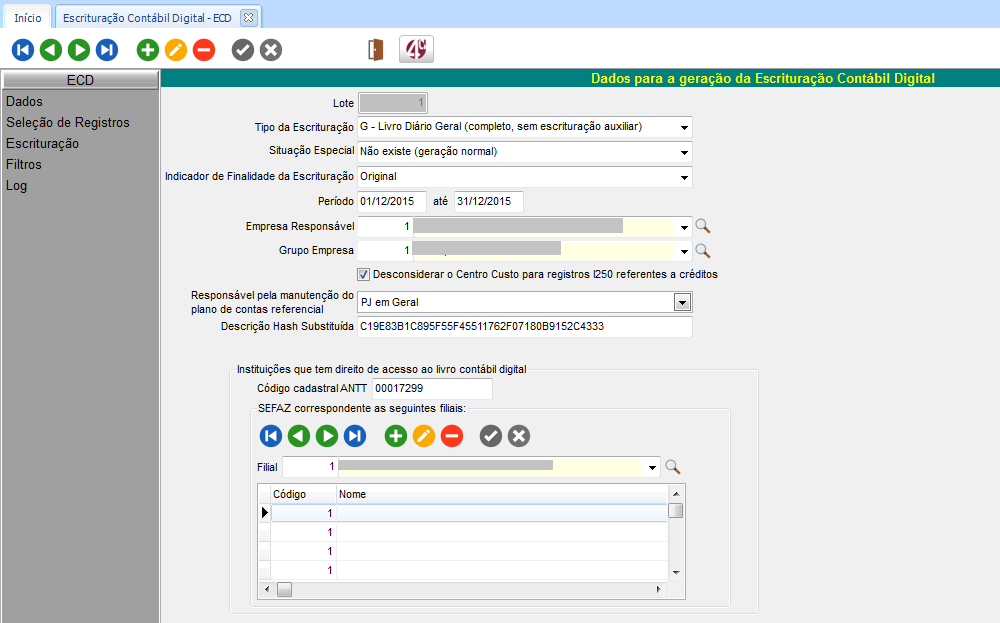The height and width of the screenshot is (623, 1000).
Task: Go to previous SEFAZ filial record
Action: (299, 436)
